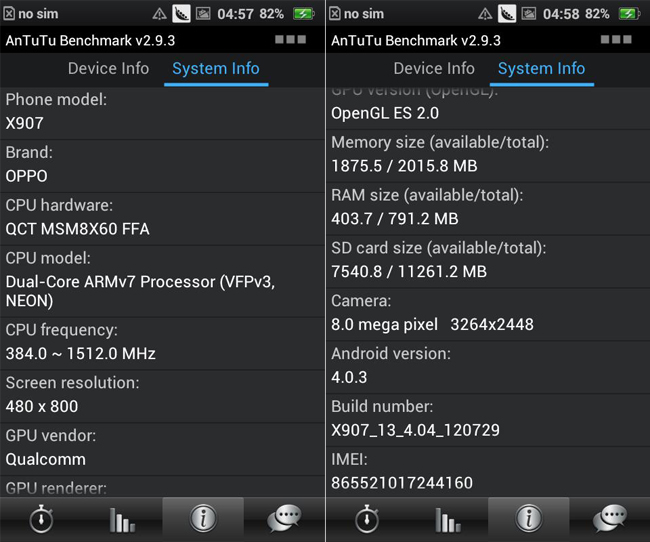This screenshot has width=650, height=542.
Task: Tap the clock 04:57 in left status bar
Action: coord(235,14)
